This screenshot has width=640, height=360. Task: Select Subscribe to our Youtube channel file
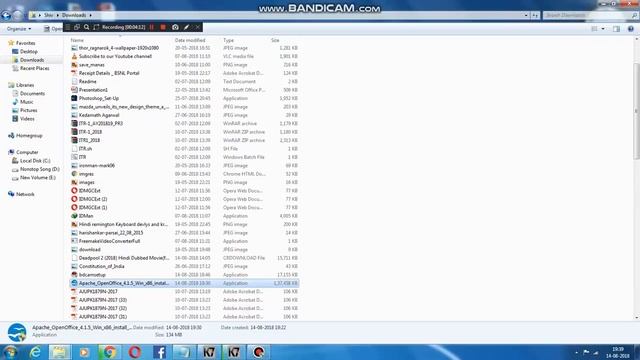184,56
